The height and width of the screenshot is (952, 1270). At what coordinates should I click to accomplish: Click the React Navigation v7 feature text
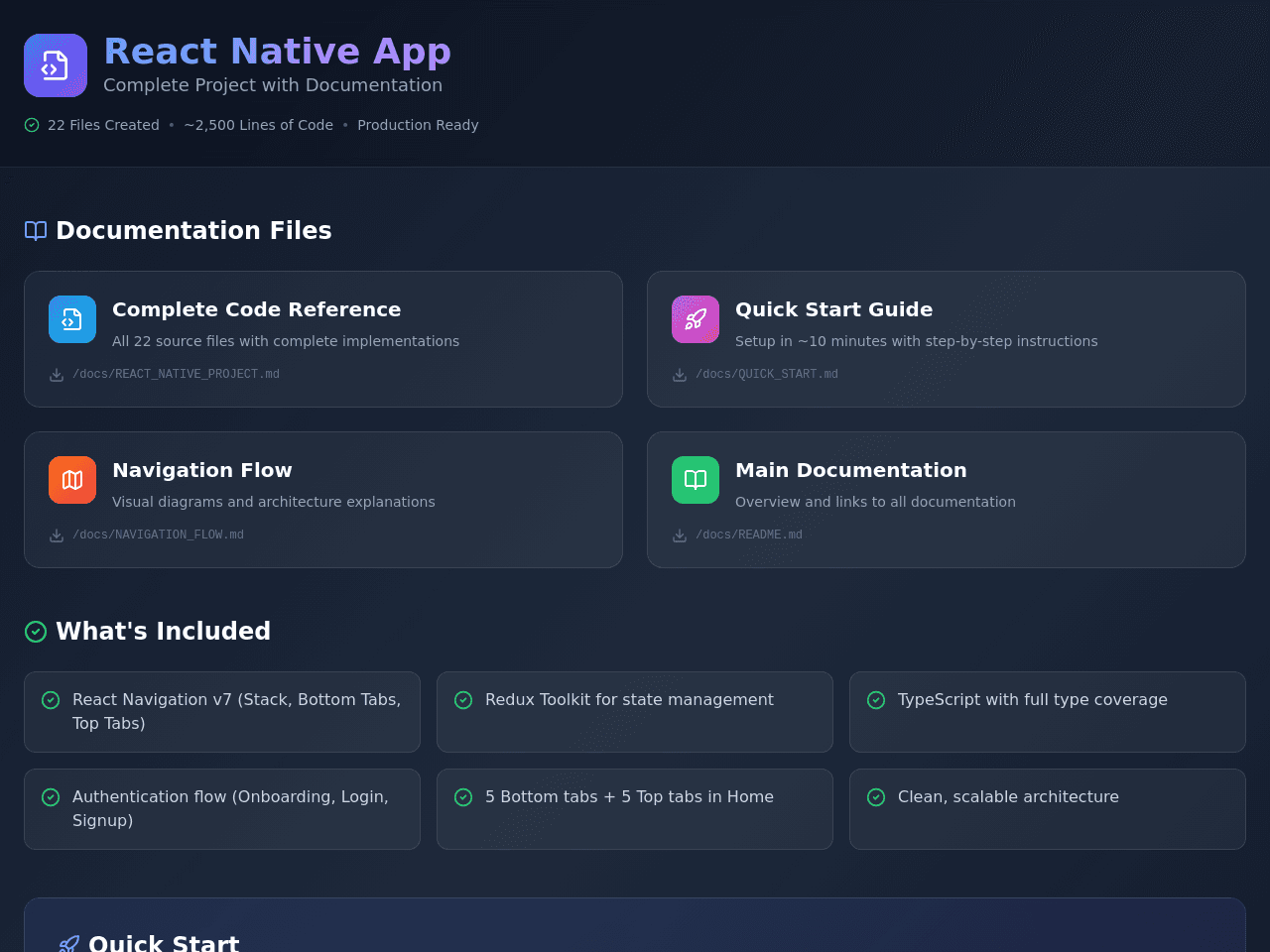click(237, 712)
